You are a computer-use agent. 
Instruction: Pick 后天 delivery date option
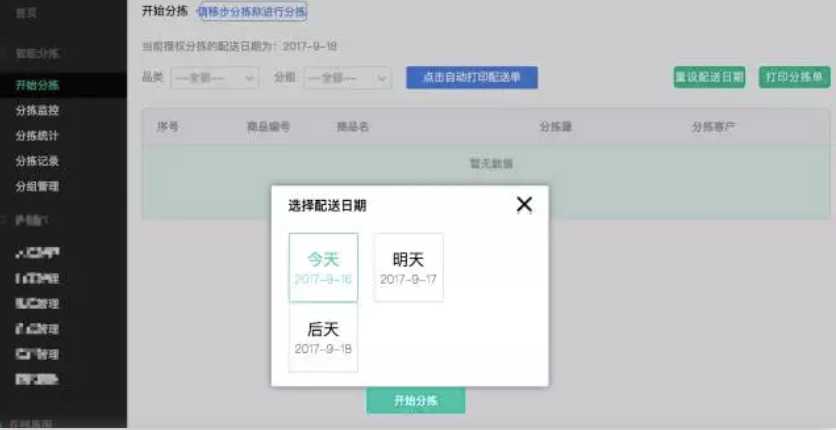[x=323, y=337]
